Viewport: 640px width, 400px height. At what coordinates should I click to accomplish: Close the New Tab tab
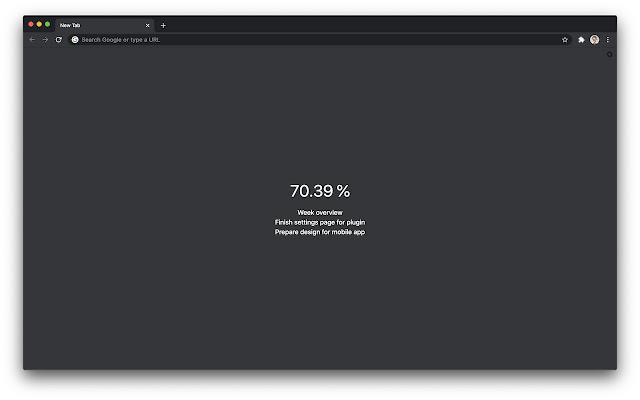(148, 25)
